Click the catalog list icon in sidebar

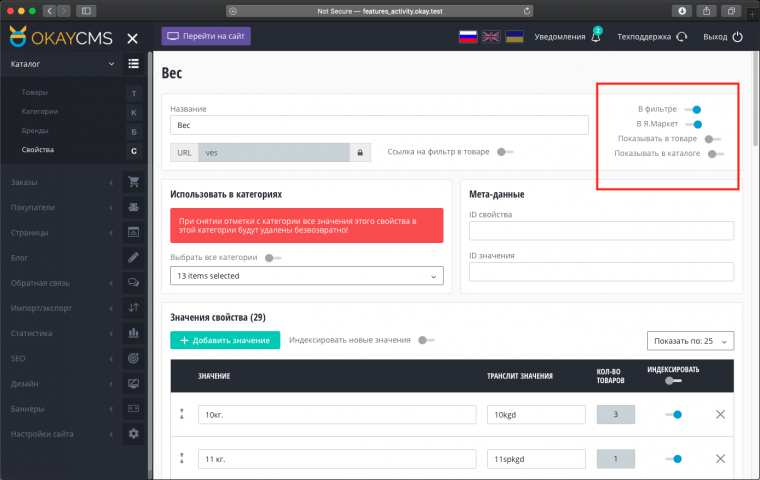pyautogui.click(x=133, y=65)
